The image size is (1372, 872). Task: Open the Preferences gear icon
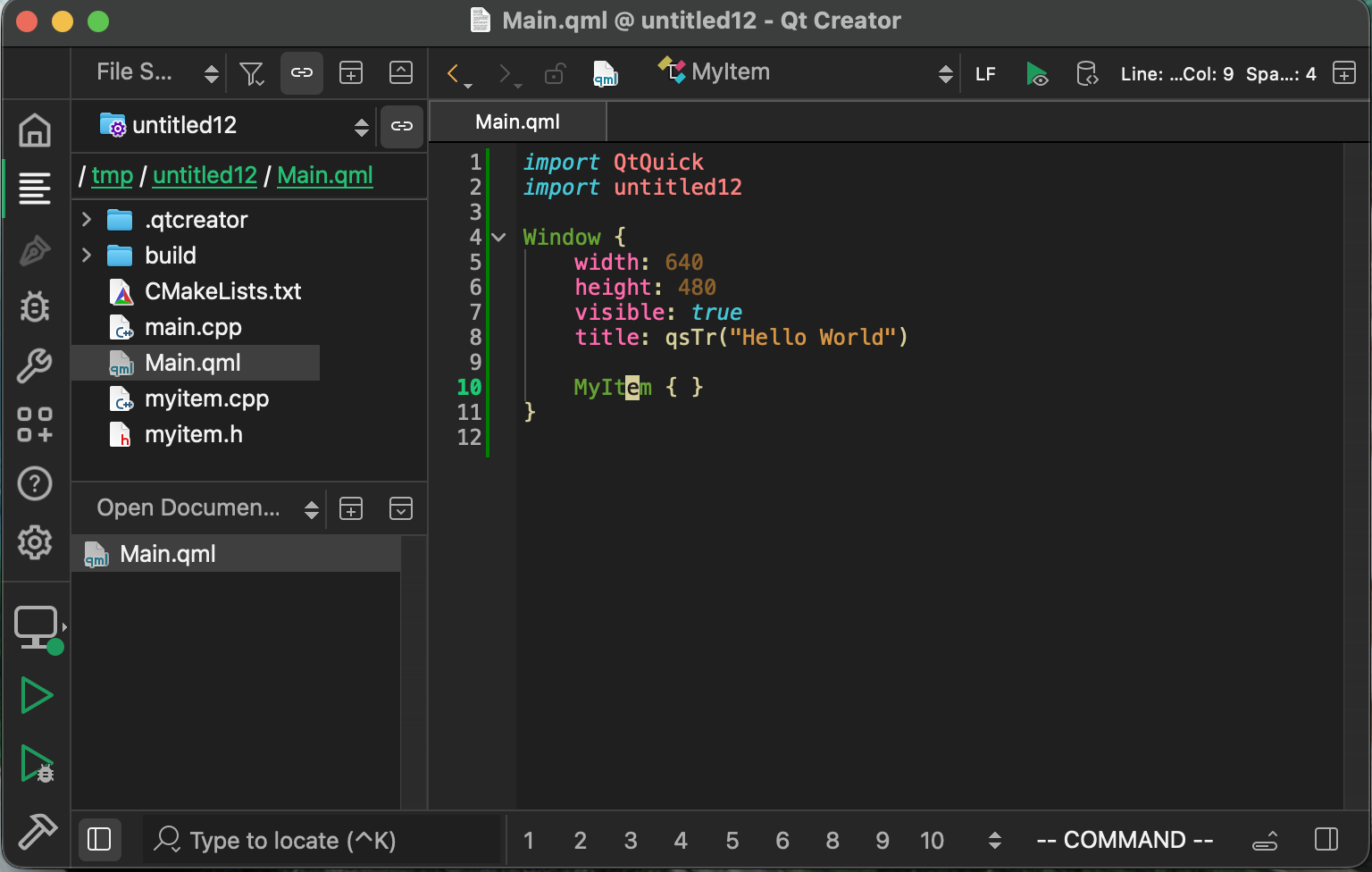[34, 543]
